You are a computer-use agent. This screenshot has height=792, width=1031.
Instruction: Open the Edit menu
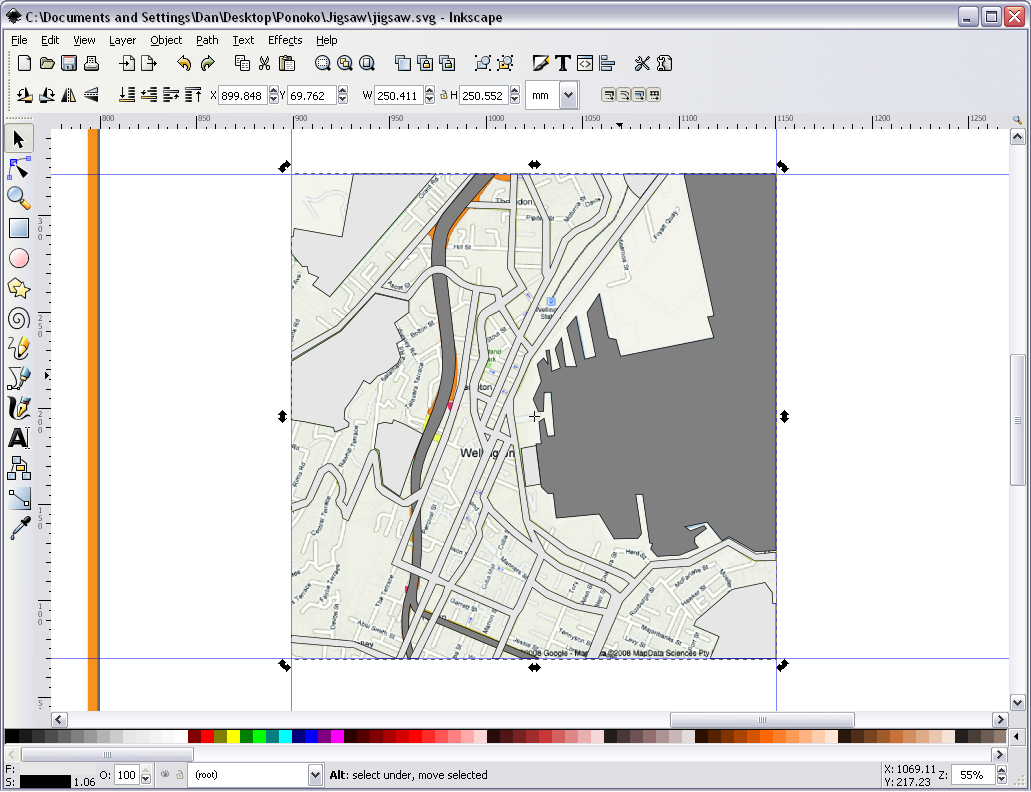pos(50,40)
